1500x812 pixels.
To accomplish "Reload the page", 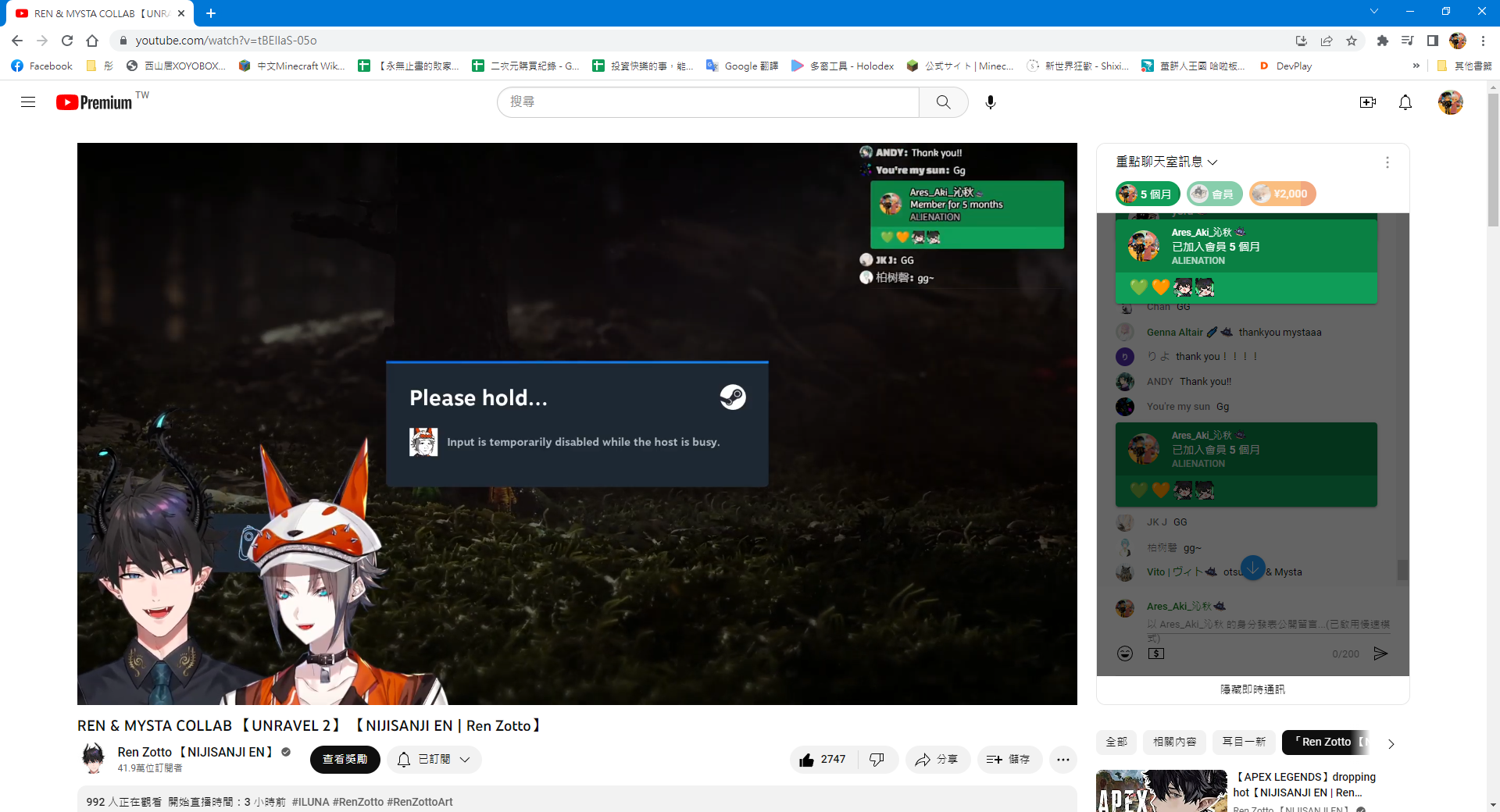I will 67,41.
